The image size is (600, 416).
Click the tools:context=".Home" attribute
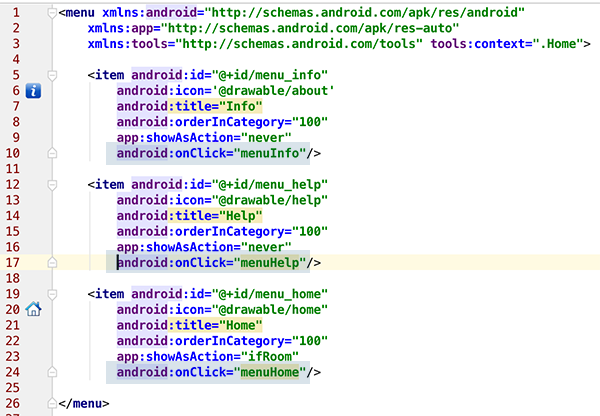click(507, 44)
